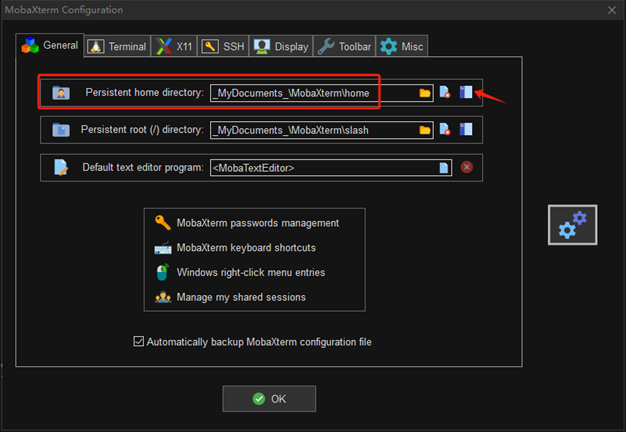Click the text editor document pencil icon
This screenshot has height=432, width=626.
[61, 167]
